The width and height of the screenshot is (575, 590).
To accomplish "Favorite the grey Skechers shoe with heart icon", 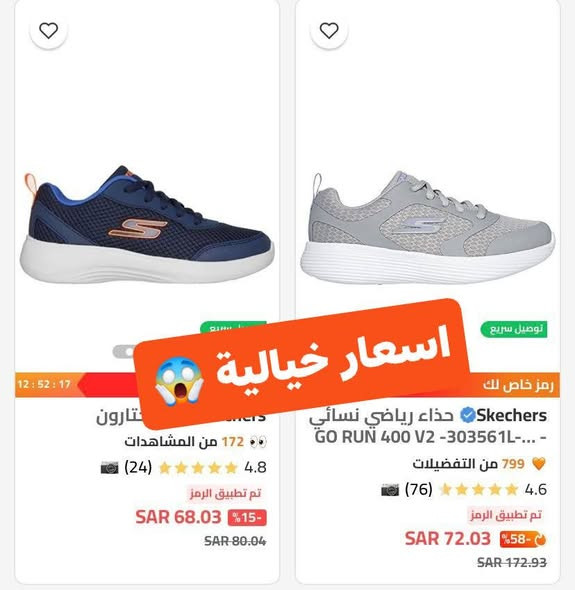I will pyautogui.click(x=329, y=30).
